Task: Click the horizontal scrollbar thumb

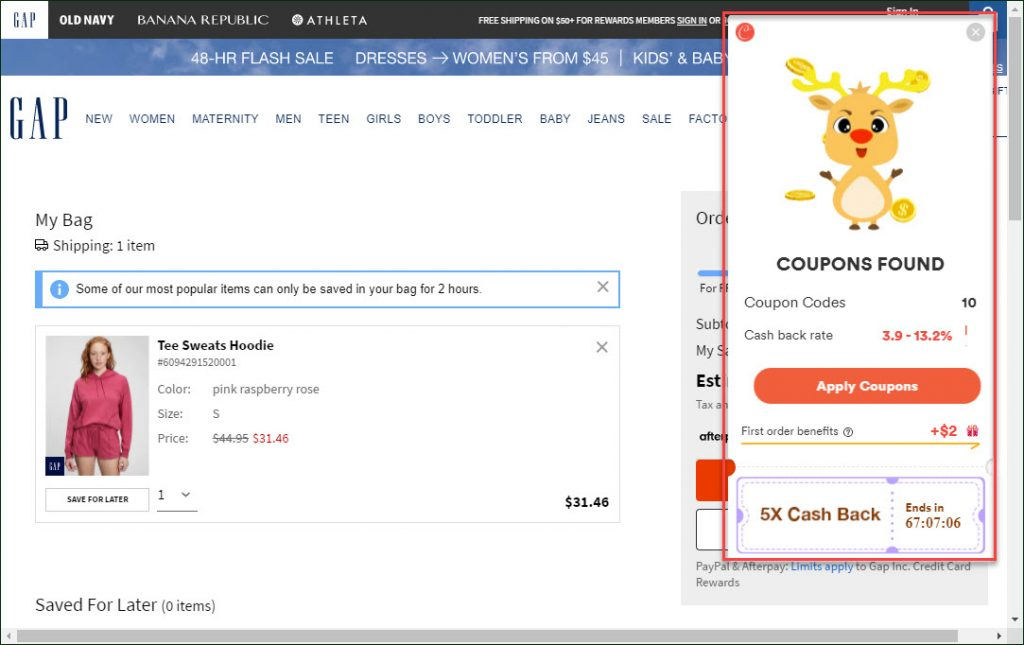Action: (487, 636)
